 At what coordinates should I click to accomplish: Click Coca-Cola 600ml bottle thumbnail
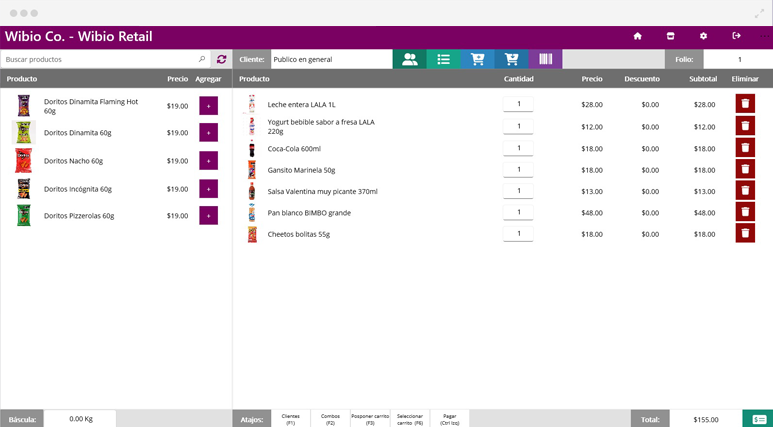pyautogui.click(x=252, y=148)
